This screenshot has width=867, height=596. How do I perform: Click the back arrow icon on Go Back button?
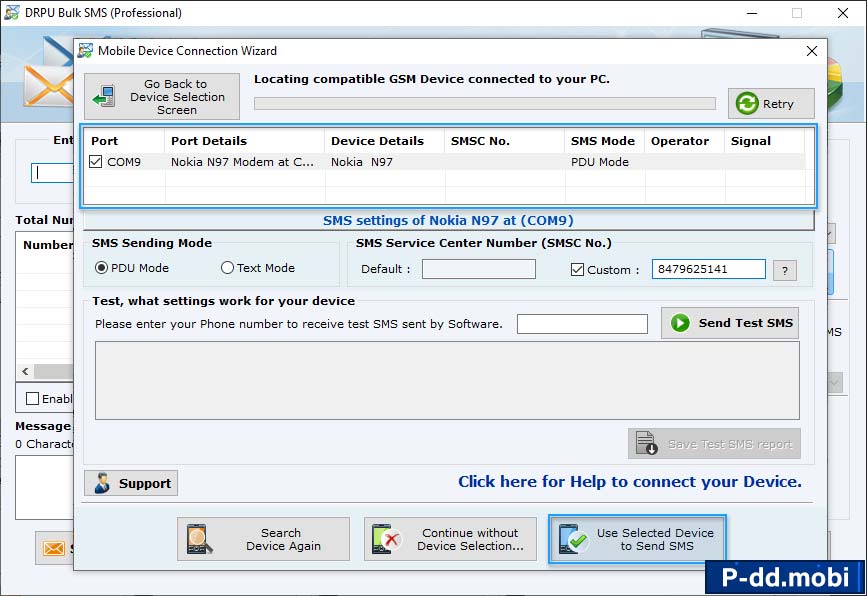click(104, 97)
